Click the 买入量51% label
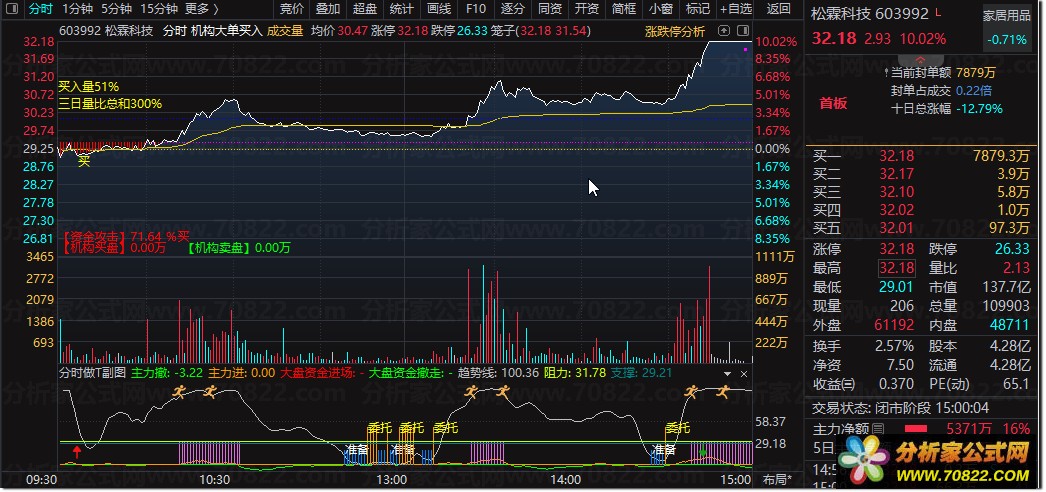1046x492 pixels. 89,87
